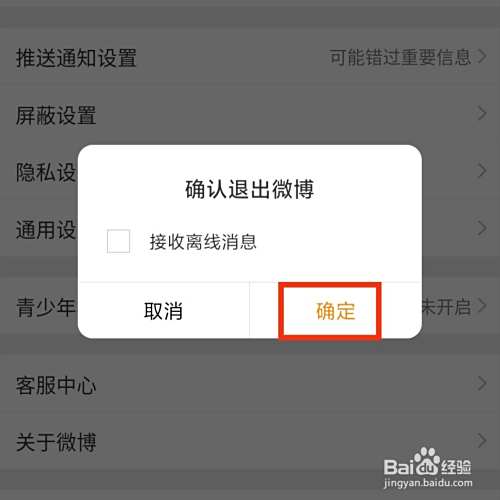Viewport: 500px width, 500px height.
Task: Tap the 可能错过重要信息 status text
Action: point(400,57)
